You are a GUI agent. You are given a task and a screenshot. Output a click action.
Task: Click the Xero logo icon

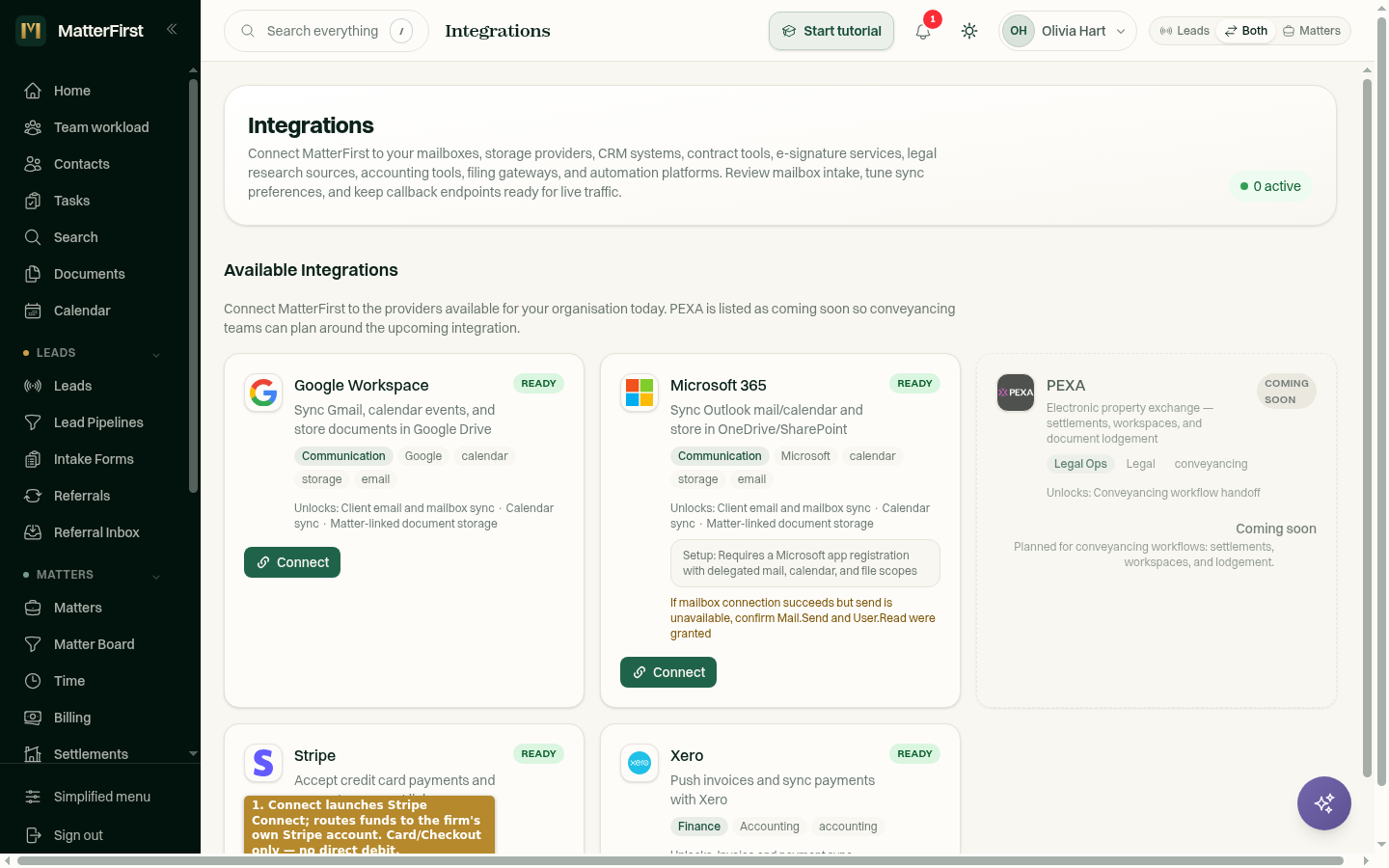pyautogui.click(x=640, y=763)
